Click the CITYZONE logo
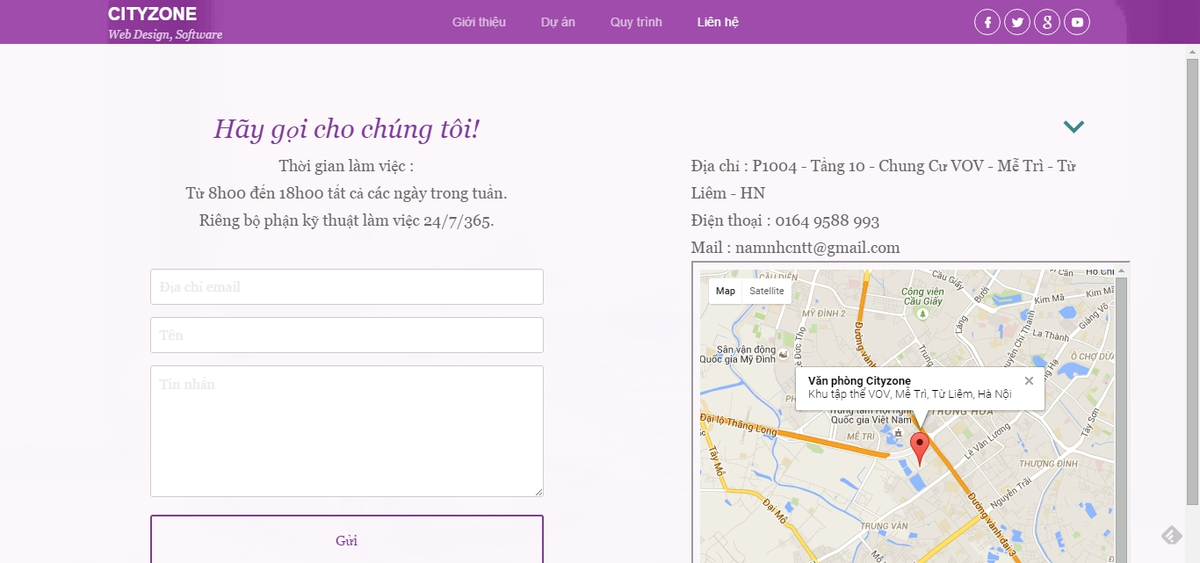Image resolution: width=1200 pixels, height=563 pixels. pos(152,14)
